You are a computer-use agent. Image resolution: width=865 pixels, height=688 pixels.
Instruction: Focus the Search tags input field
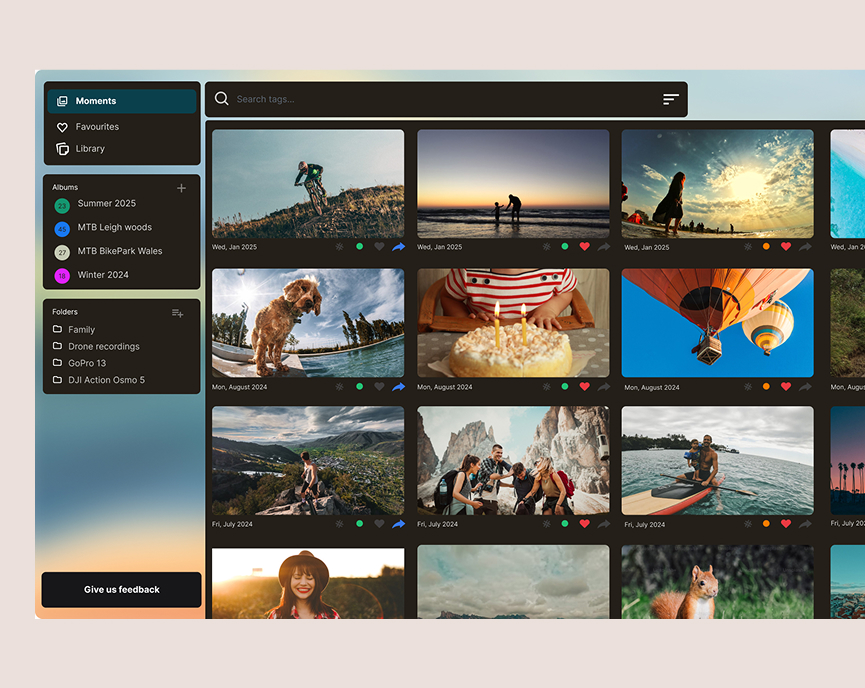(444, 99)
